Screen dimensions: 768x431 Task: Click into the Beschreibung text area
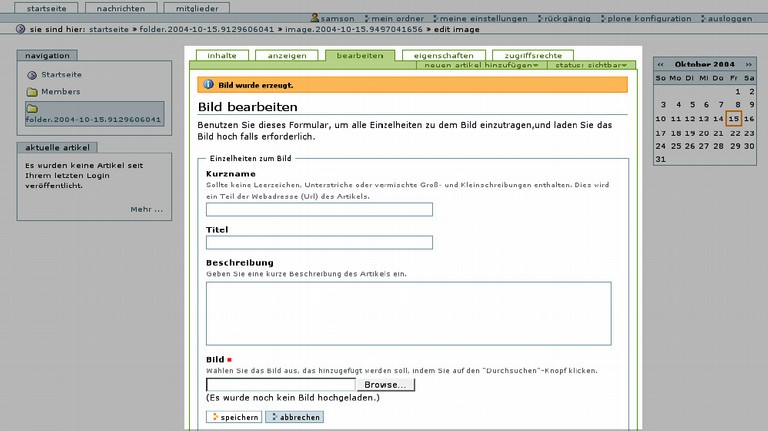pyautogui.click(x=408, y=313)
